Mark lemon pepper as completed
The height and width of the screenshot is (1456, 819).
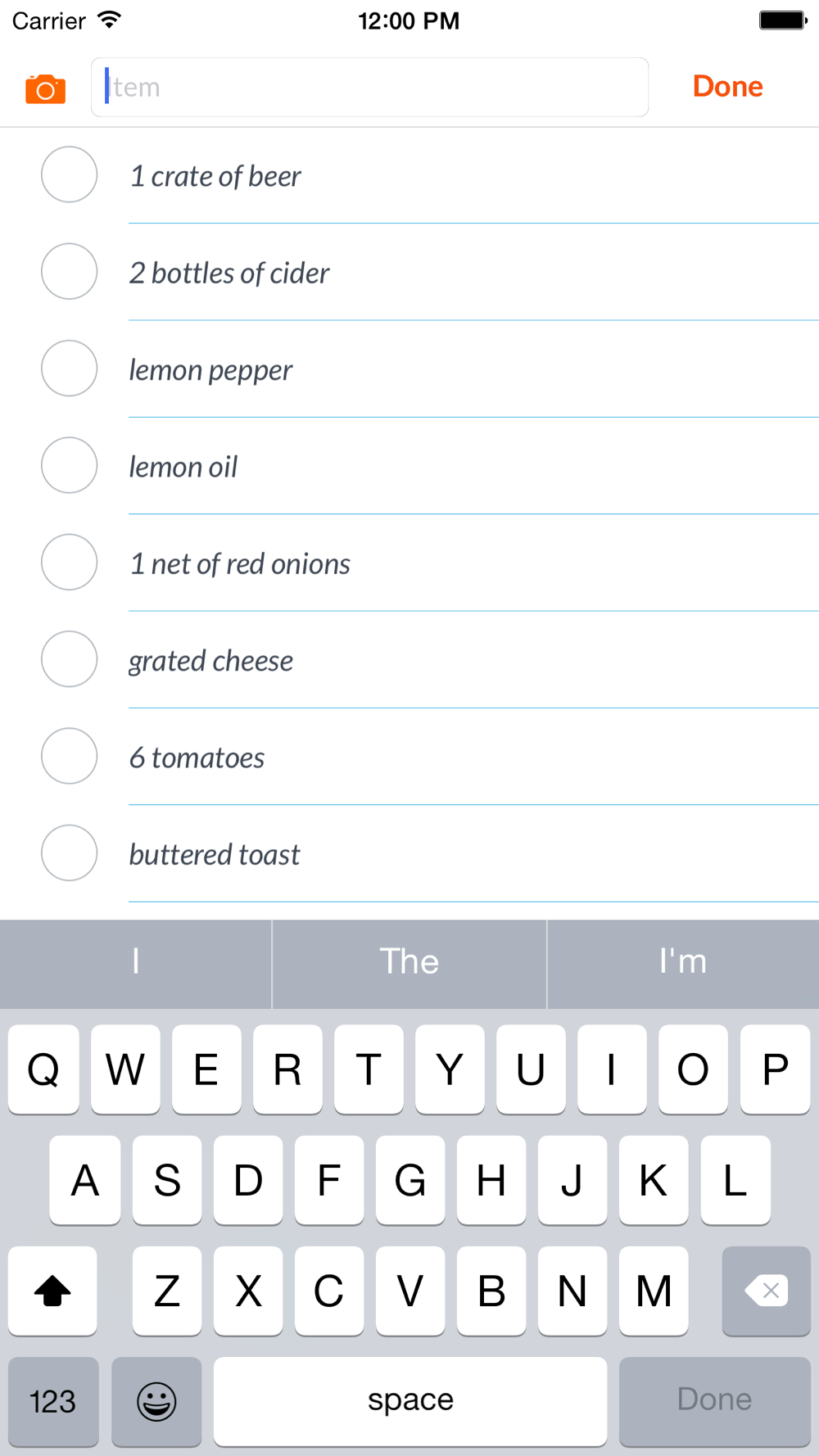coord(70,369)
